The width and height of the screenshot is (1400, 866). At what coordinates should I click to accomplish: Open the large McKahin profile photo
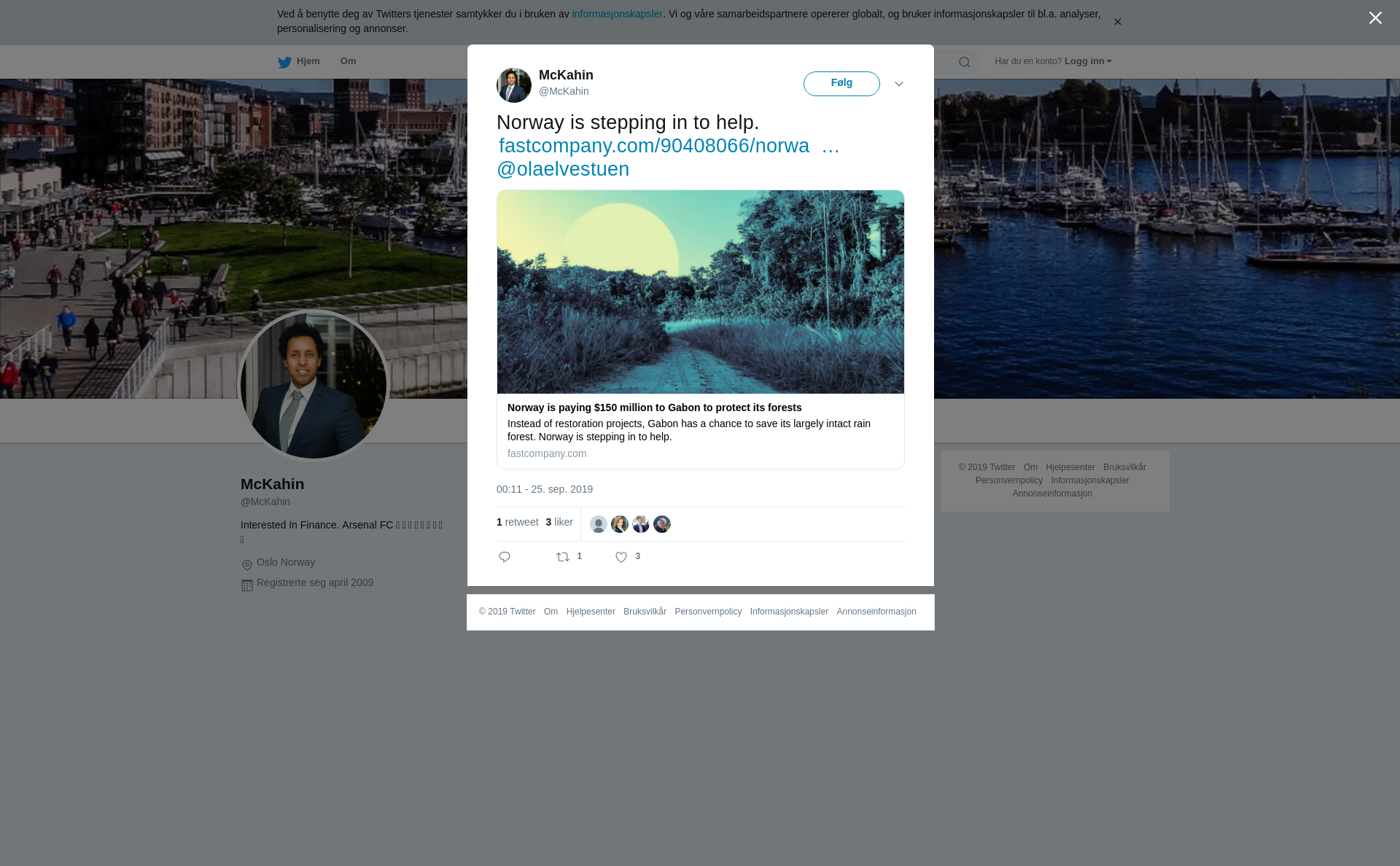314,386
